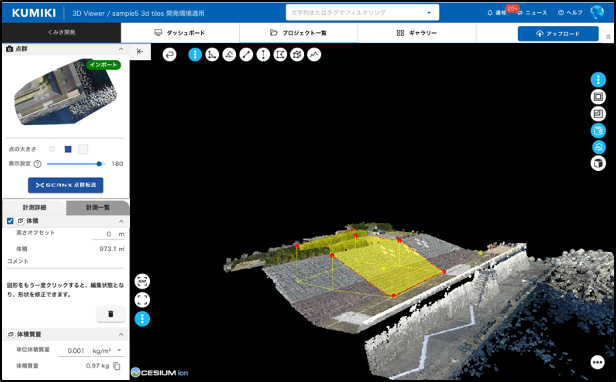Viewport: 616px width, 382px height.
Task: Choose the medium blue point size
Action: pos(68,149)
